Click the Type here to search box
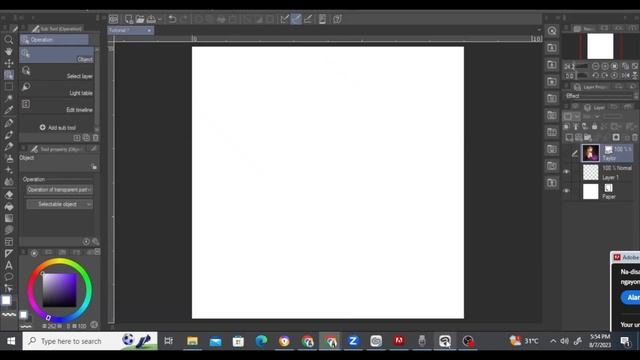This screenshot has height=360, width=640. tap(90, 341)
